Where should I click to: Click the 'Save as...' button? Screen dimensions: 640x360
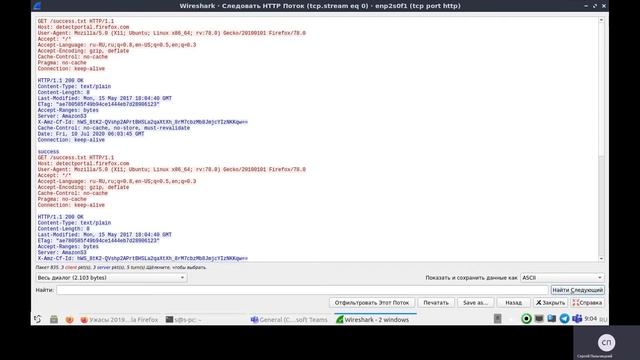(476, 303)
